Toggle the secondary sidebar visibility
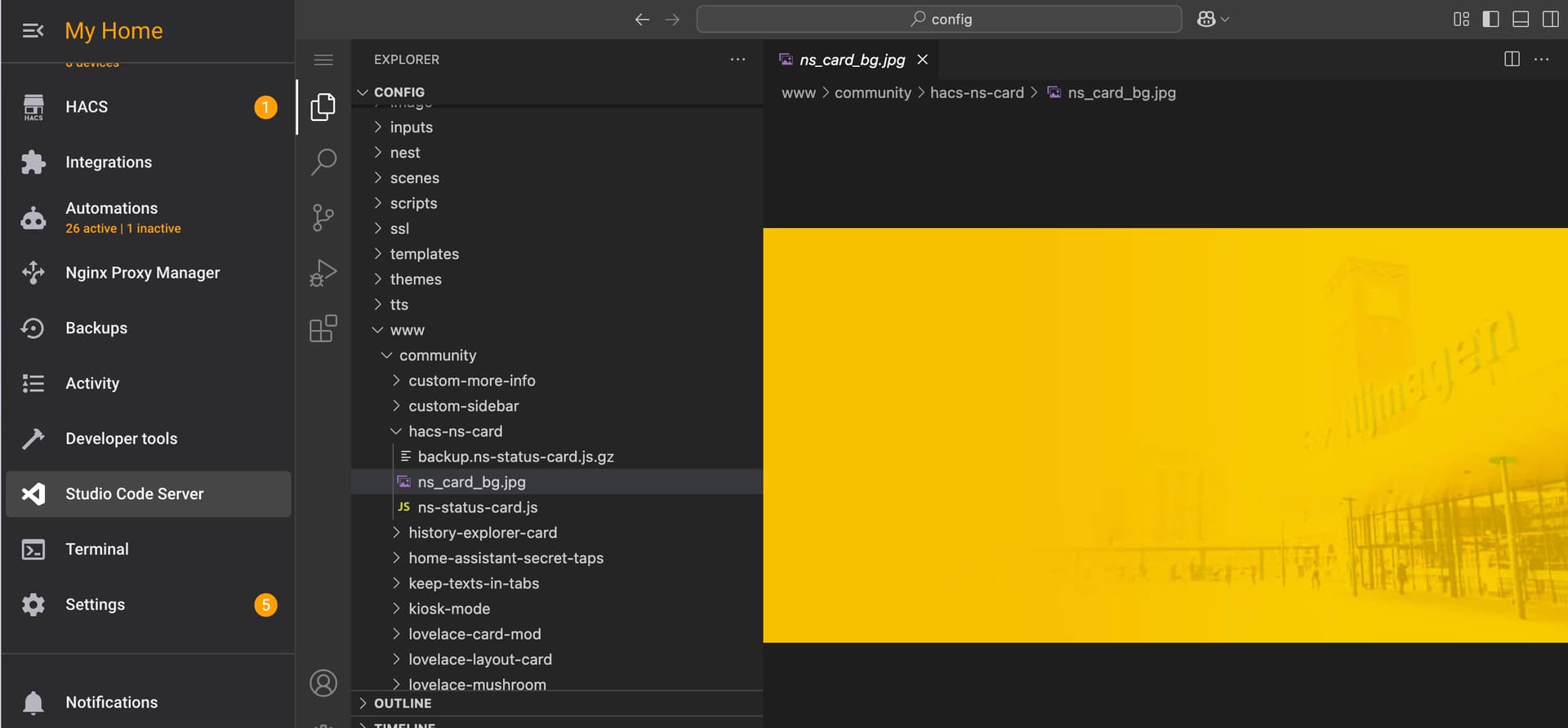This screenshot has height=728, width=1568. (1550, 19)
